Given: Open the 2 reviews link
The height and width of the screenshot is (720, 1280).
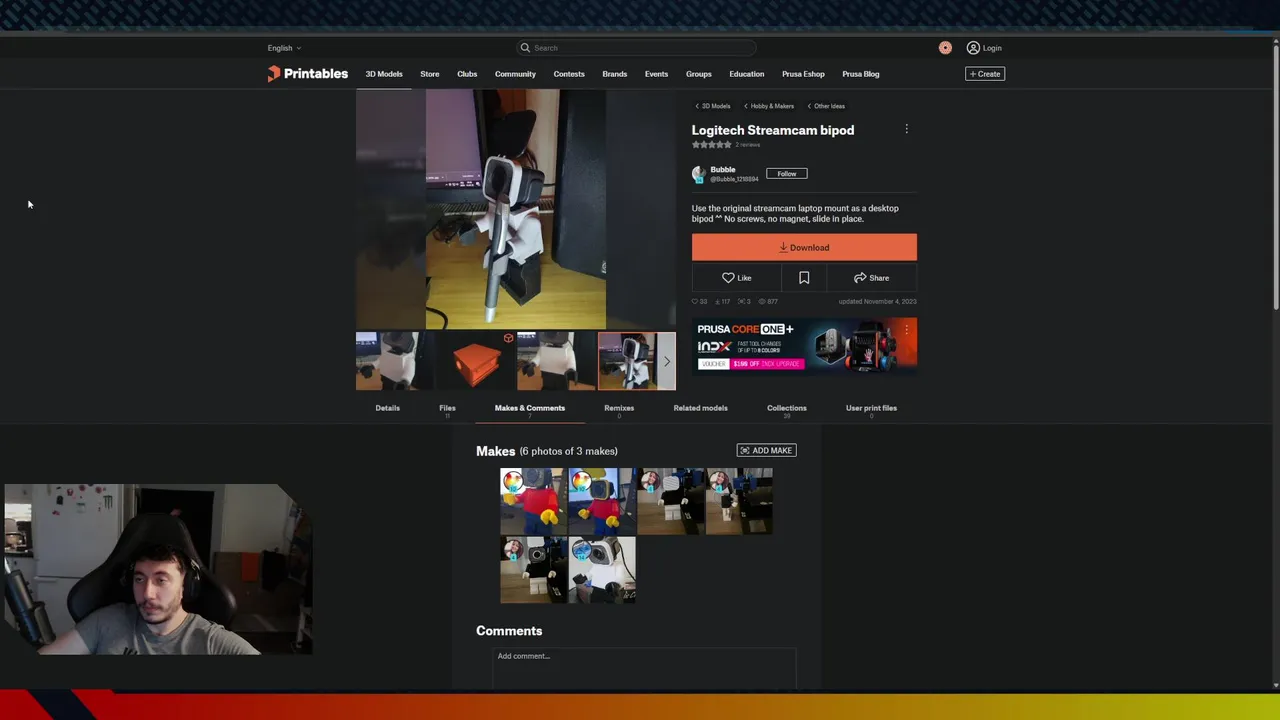Looking at the screenshot, I should point(748,145).
